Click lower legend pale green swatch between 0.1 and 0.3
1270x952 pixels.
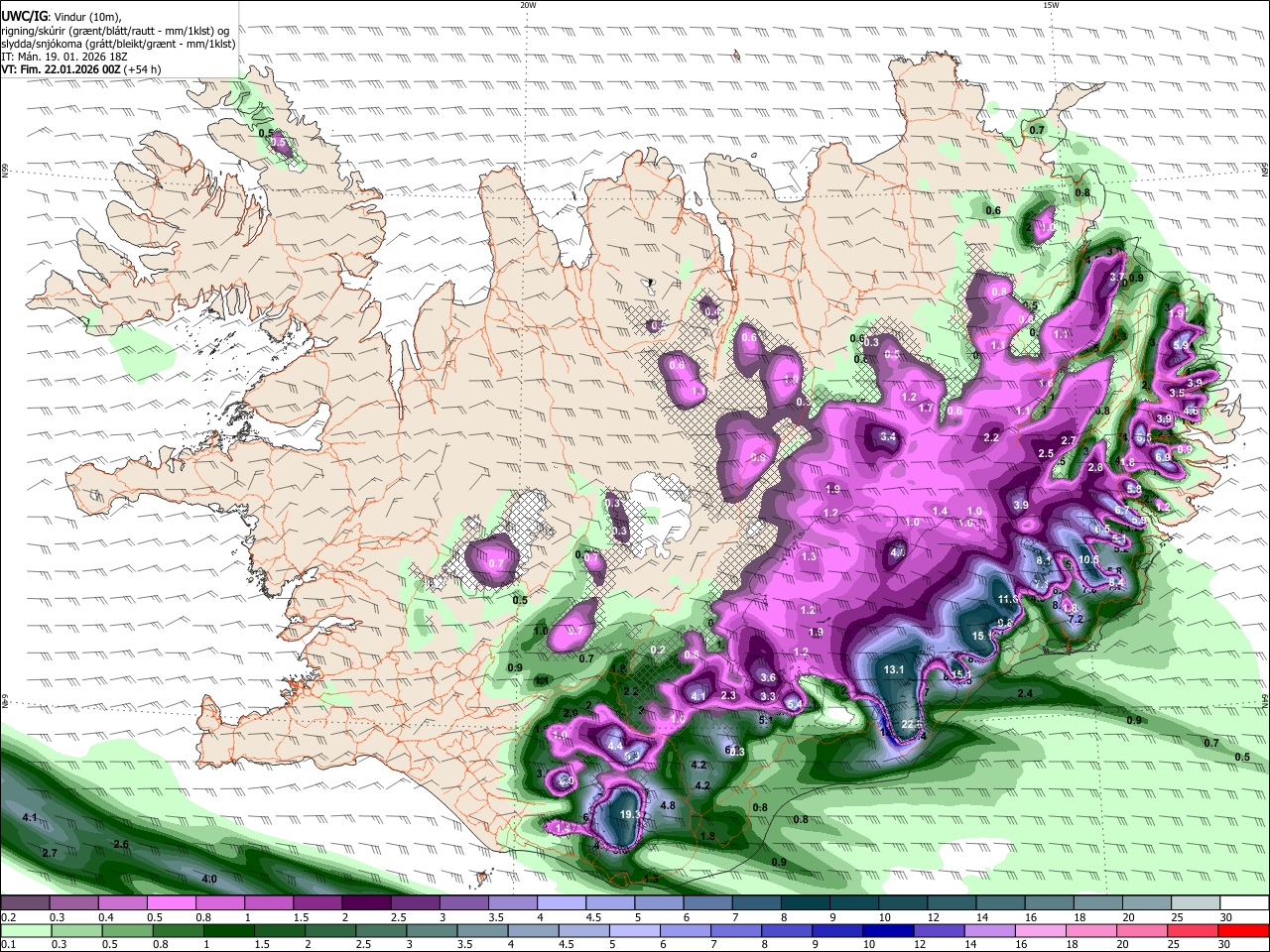pyautogui.click(x=25, y=930)
